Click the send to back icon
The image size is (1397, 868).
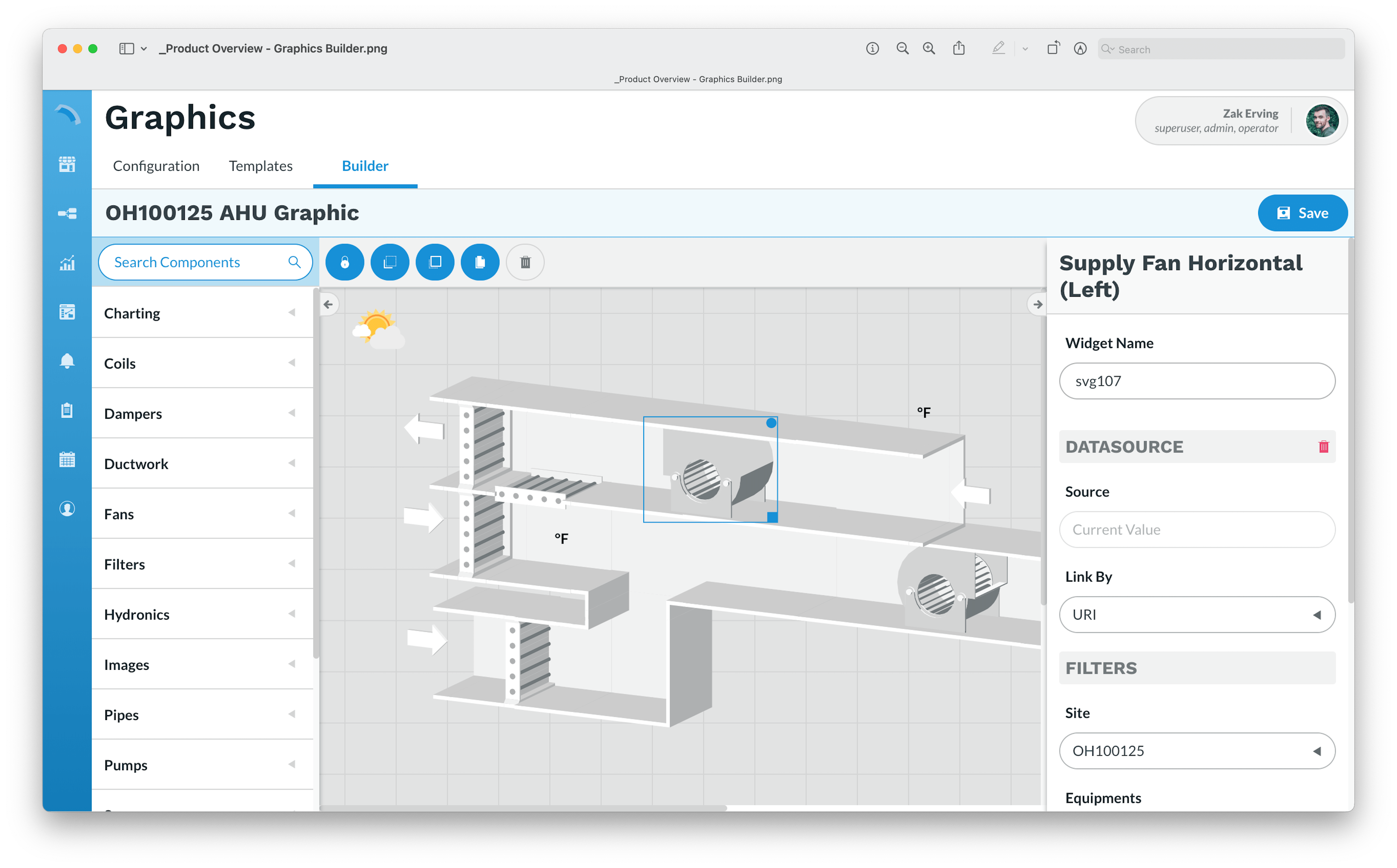point(390,262)
